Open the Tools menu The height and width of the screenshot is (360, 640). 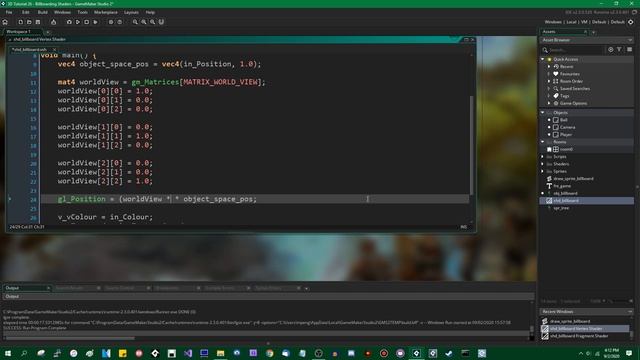(82, 12)
